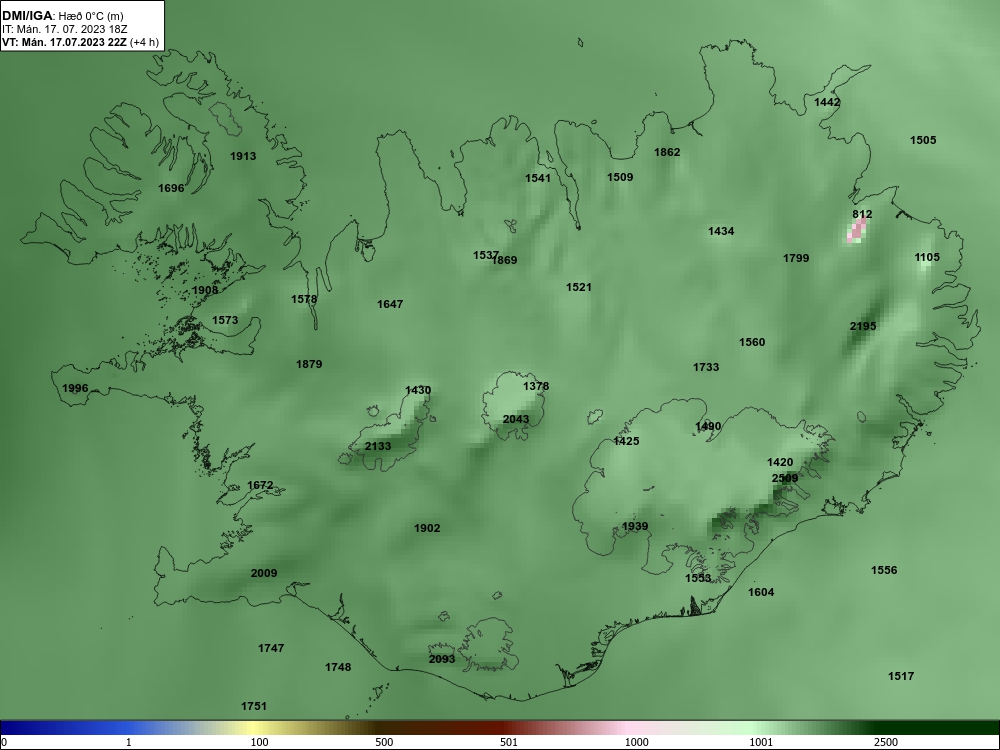1000x750 pixels.
Task: Select the 1869 label
Action: (505, 260)
